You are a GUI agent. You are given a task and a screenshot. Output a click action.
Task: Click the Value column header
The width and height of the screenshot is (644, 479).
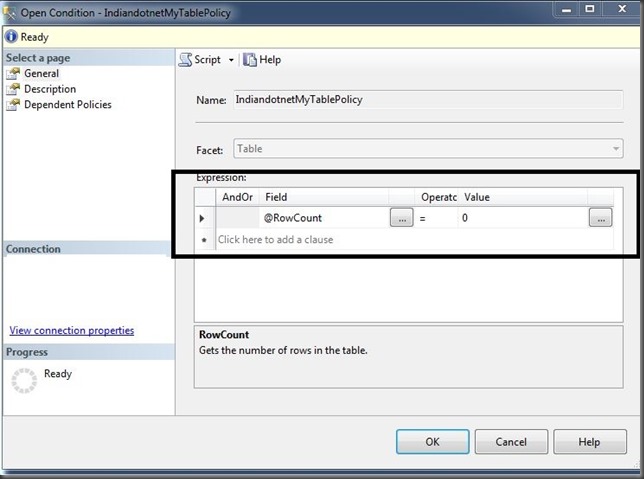click(x=522, y=197)
